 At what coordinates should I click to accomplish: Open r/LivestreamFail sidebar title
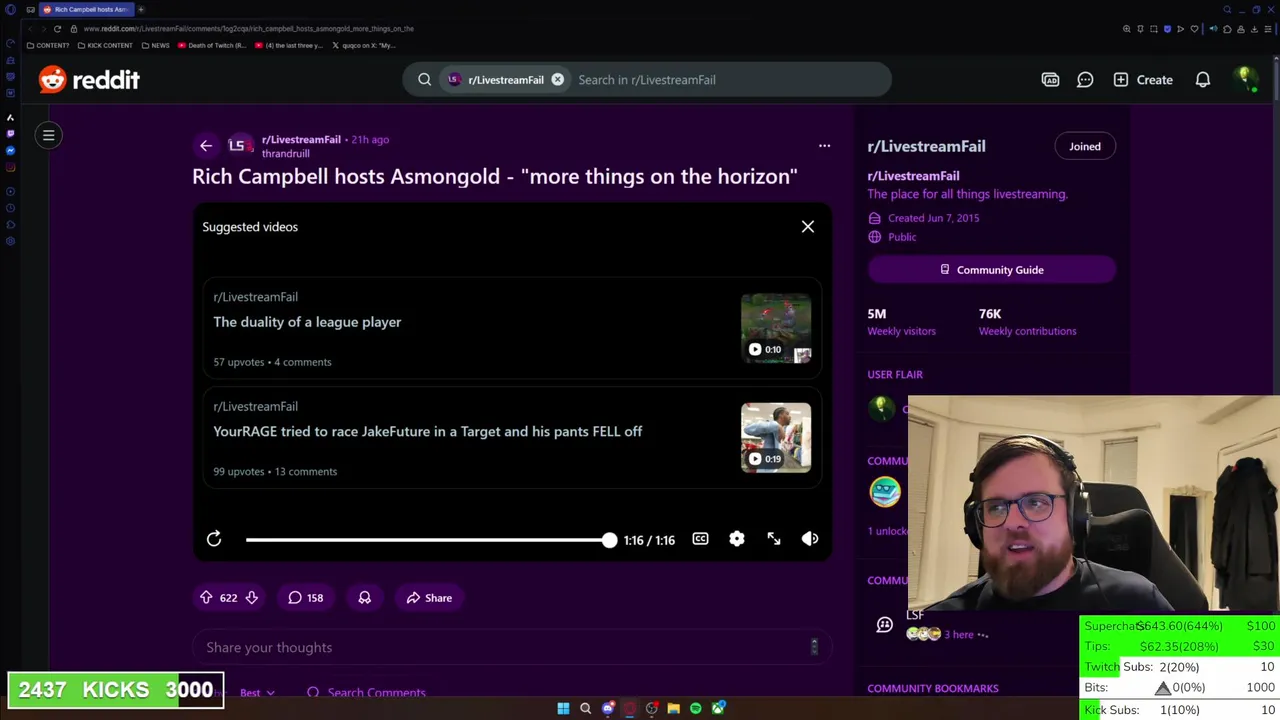click(x=926, y=146)
